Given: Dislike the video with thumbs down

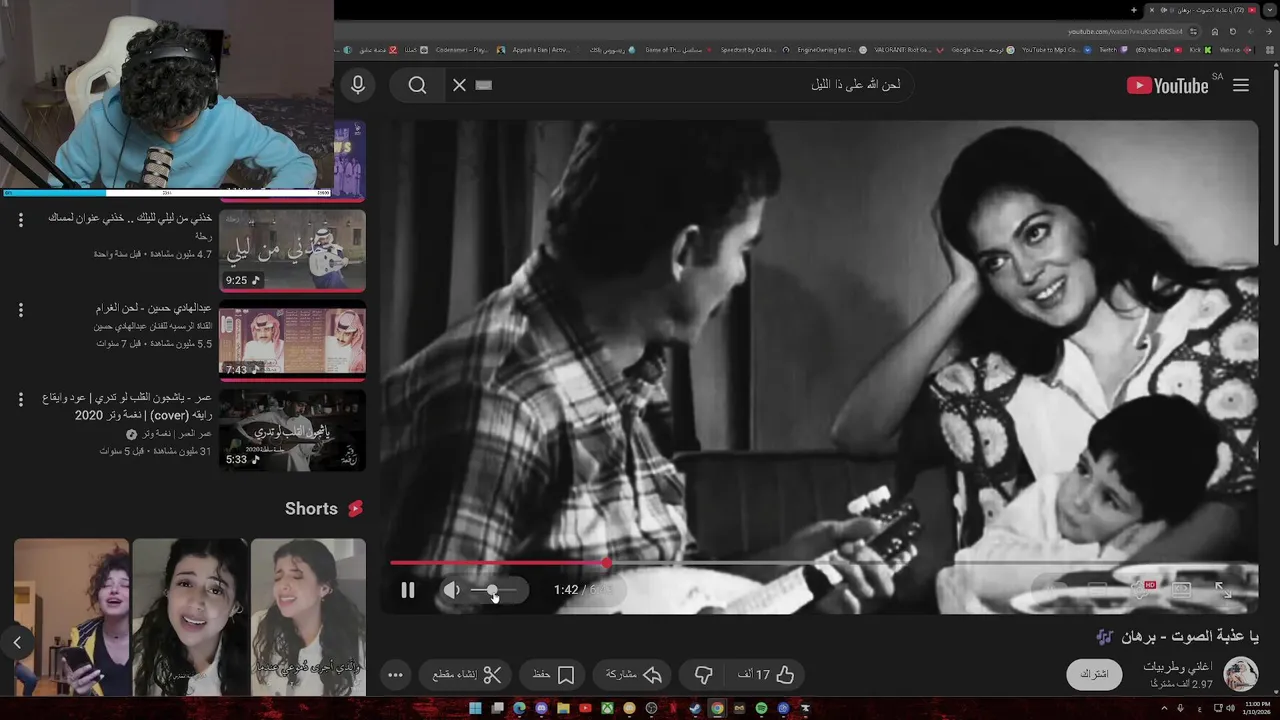Looking at the screenshot, I should [704, 675].
